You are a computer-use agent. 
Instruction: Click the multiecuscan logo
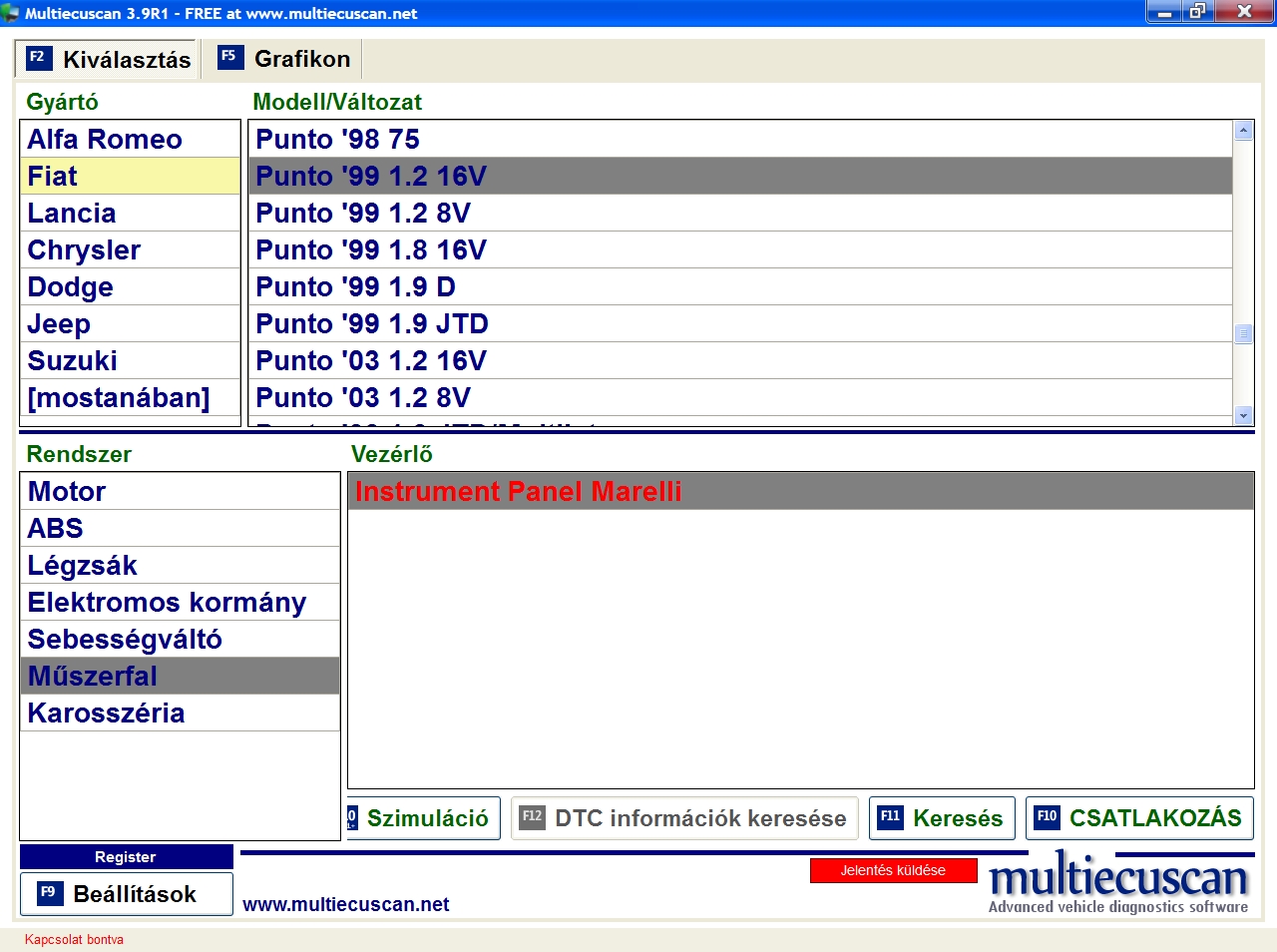[x=1118, y=882]
